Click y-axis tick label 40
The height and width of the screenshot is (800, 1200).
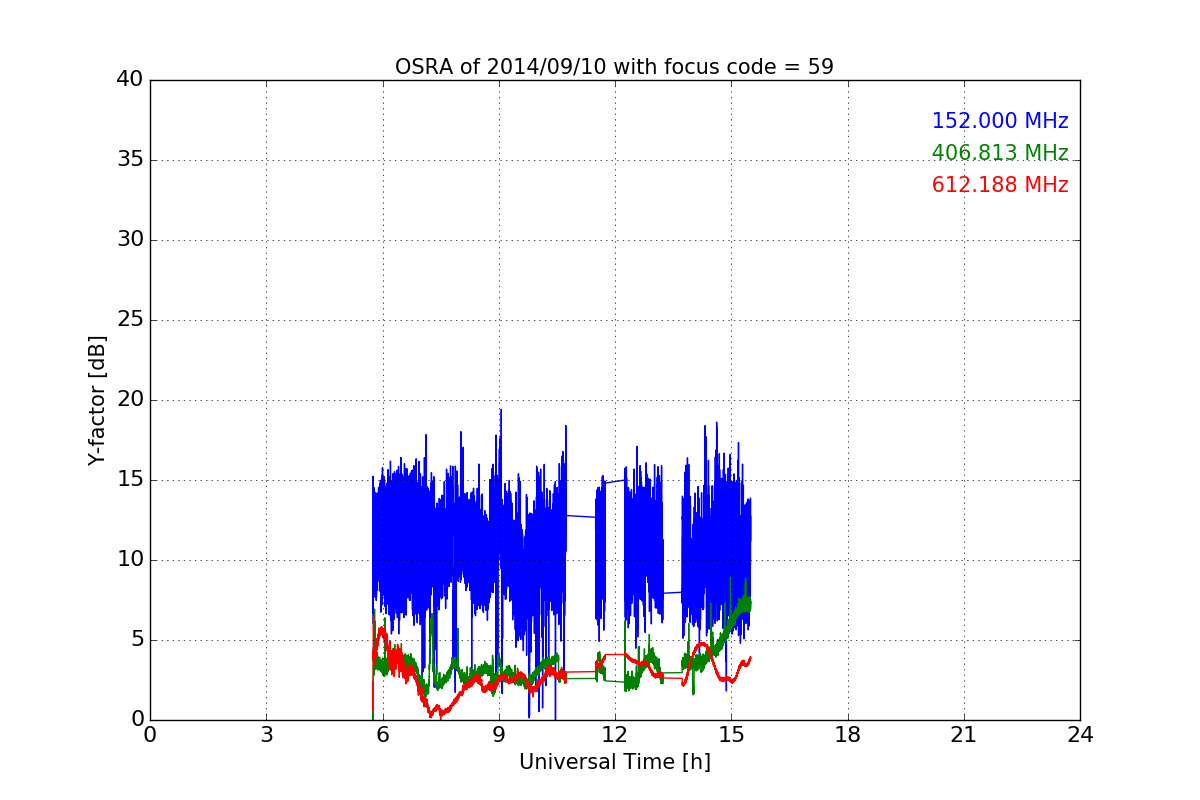[130, 80]
